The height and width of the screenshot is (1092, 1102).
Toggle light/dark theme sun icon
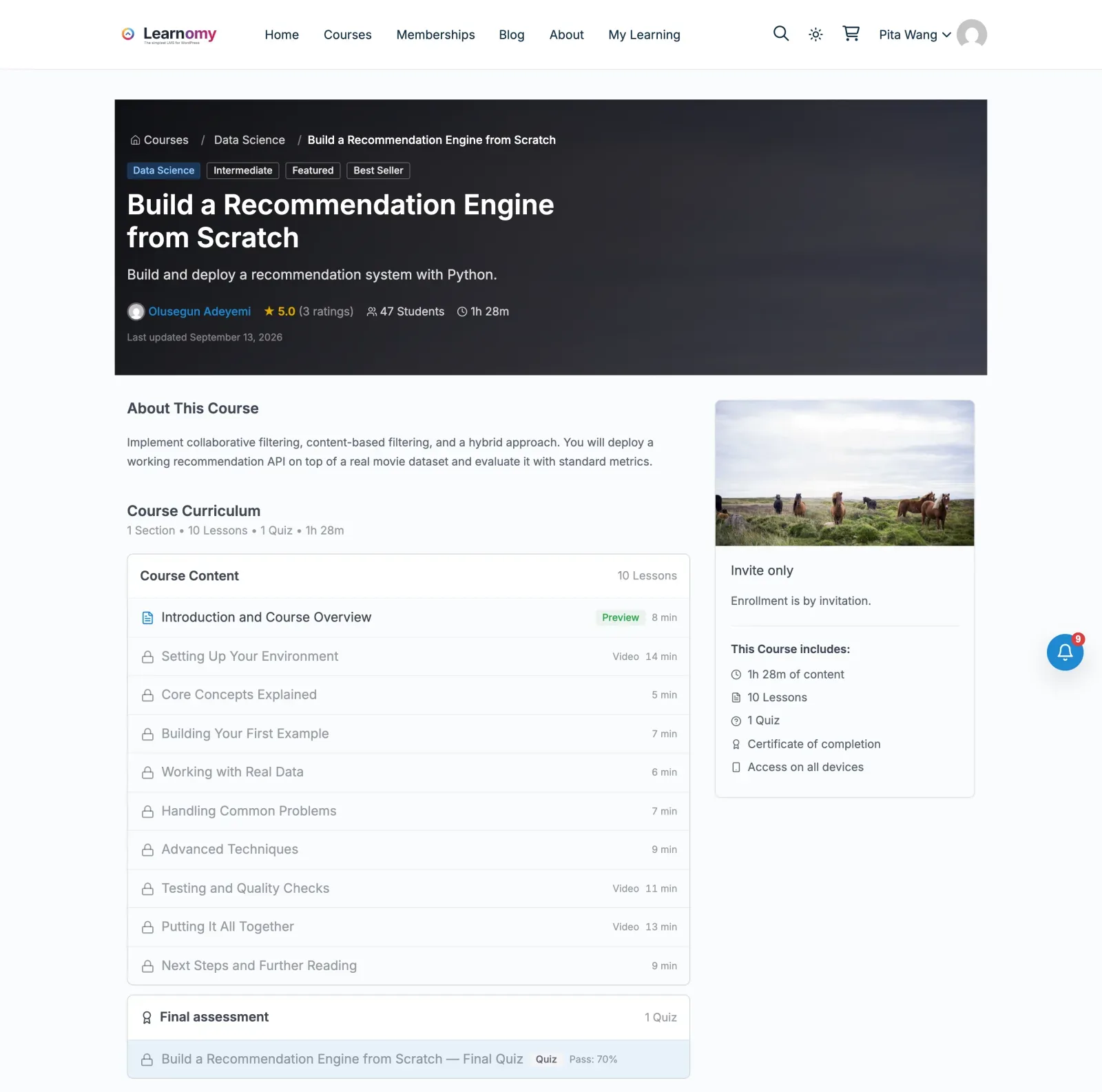pyautogui.click(x=815, y=34)
